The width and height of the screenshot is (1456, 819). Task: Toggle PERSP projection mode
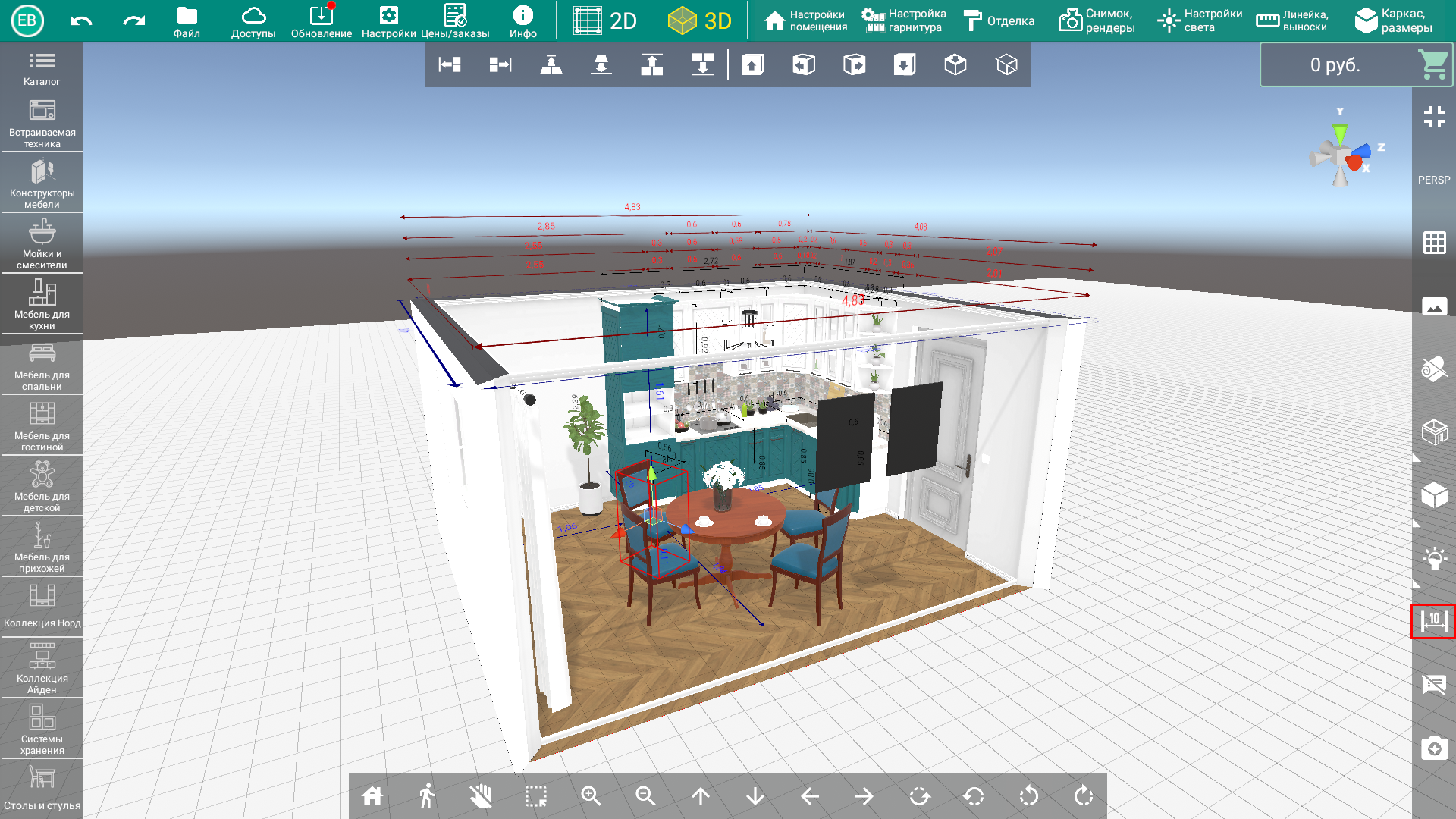click(1434, 180)
